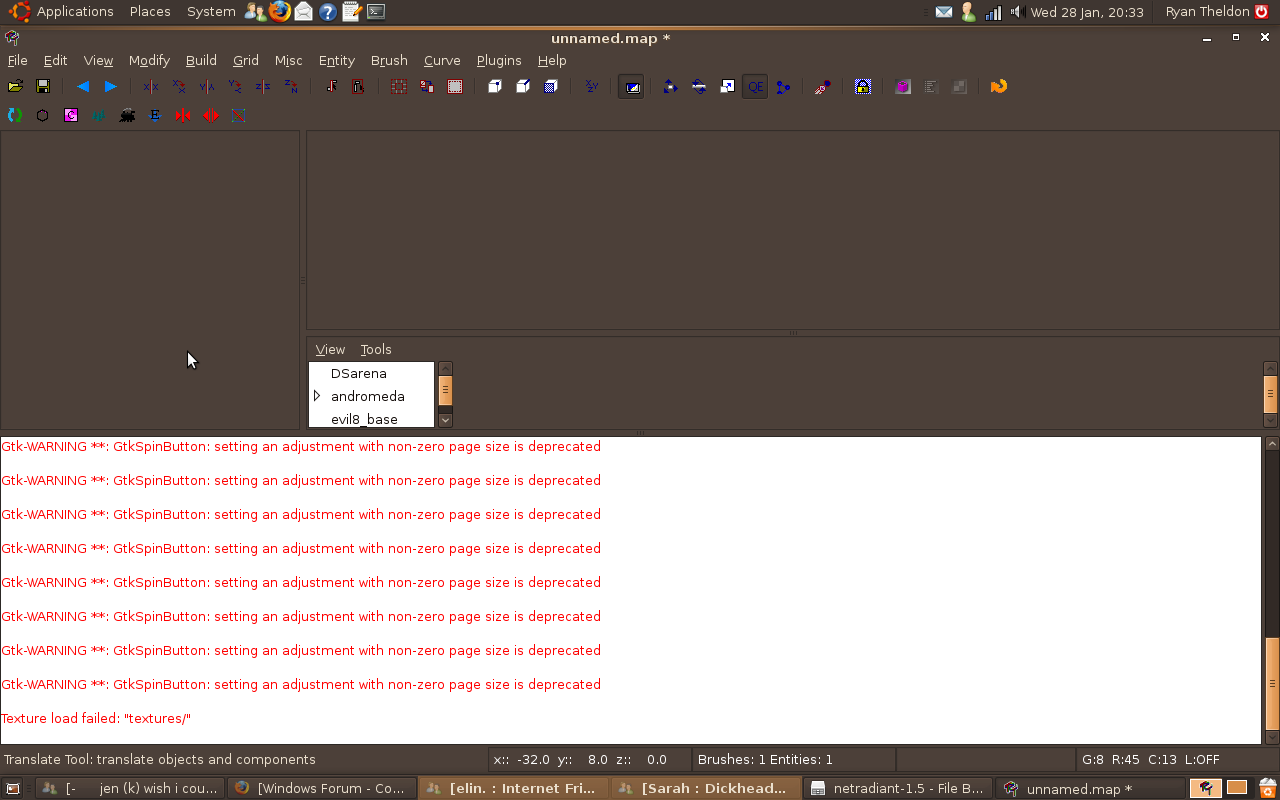
Task: Flip selection along the X axis
Action: [x=151, y=87]
